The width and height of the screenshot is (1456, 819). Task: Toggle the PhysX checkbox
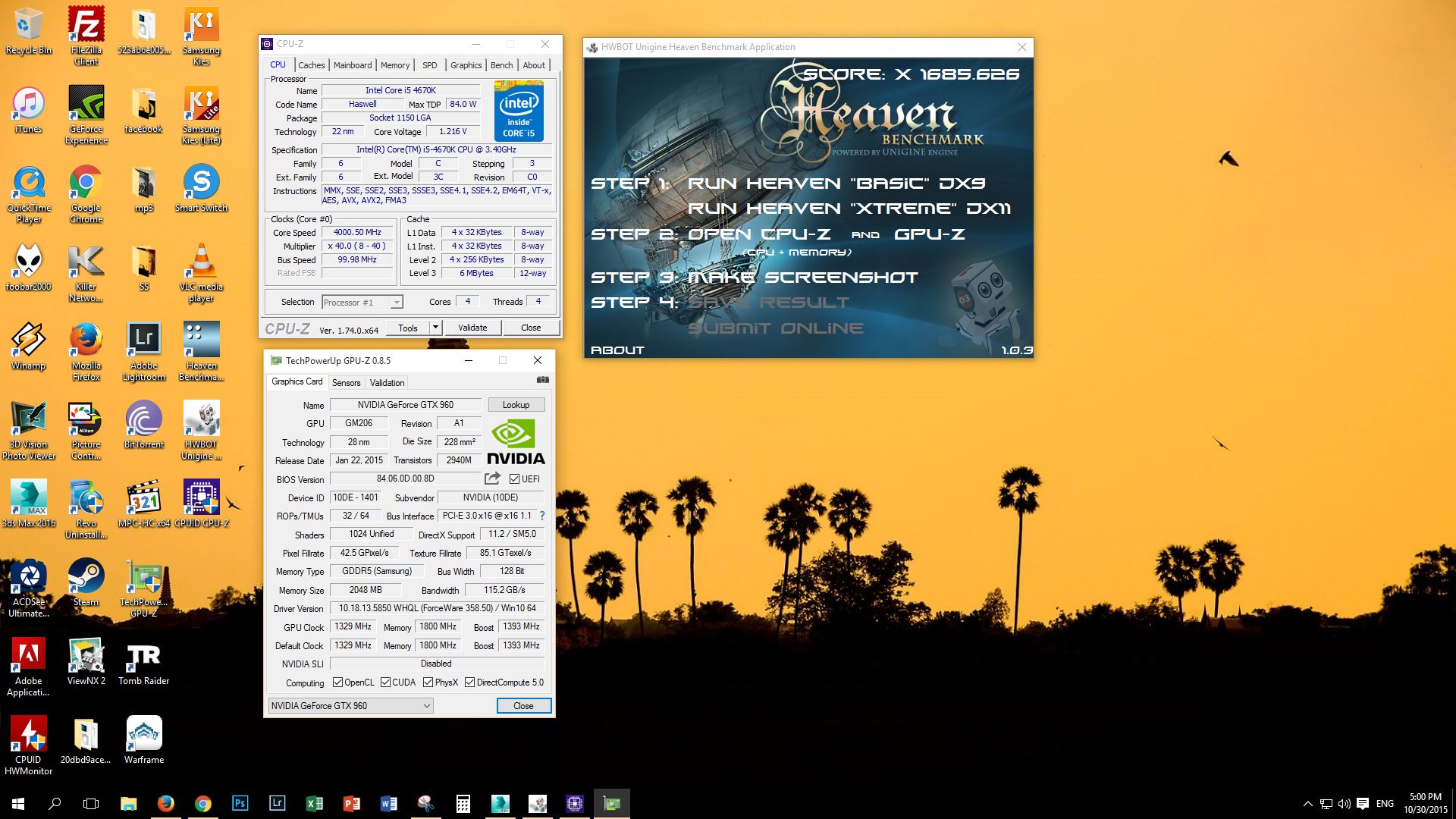pyautogui.click(x=428, y=682)
